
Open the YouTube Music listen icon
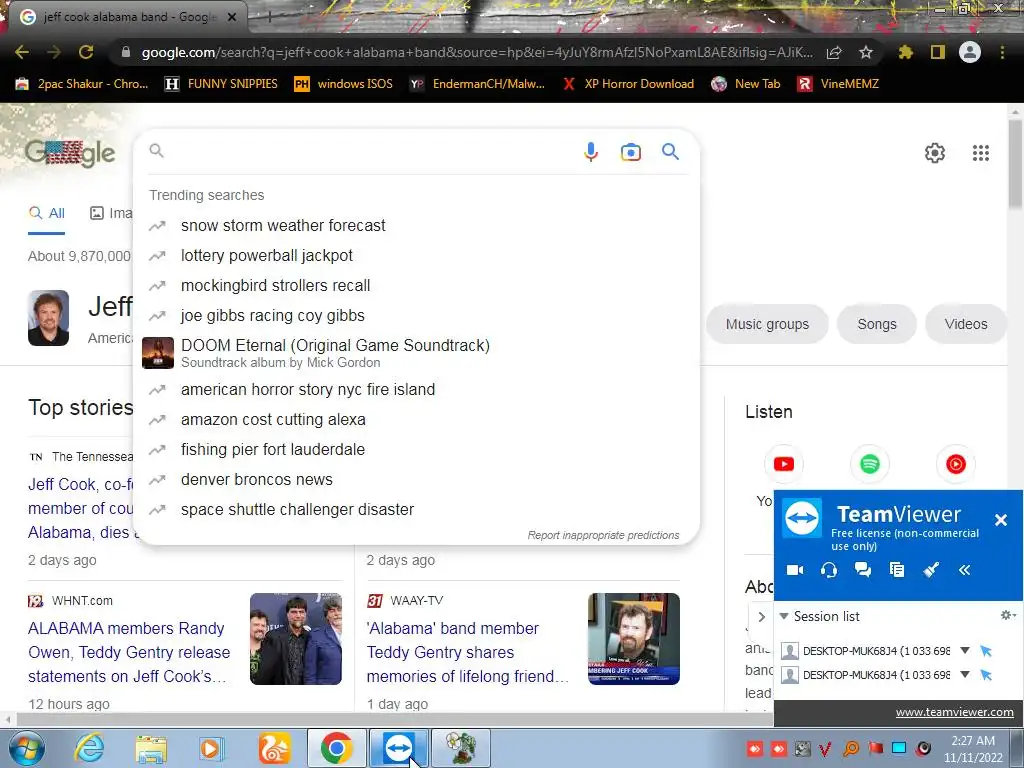tap(955, 464)
